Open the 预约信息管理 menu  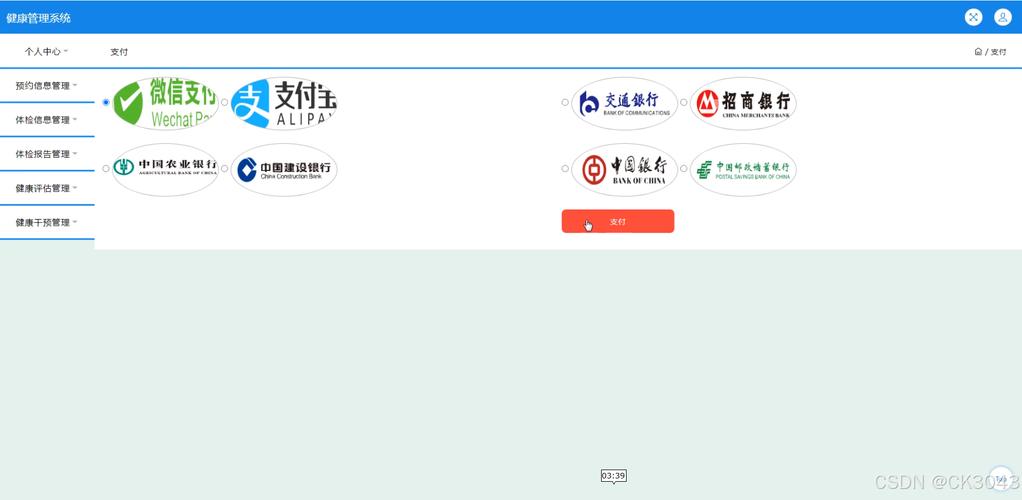(x=47, y=85)
